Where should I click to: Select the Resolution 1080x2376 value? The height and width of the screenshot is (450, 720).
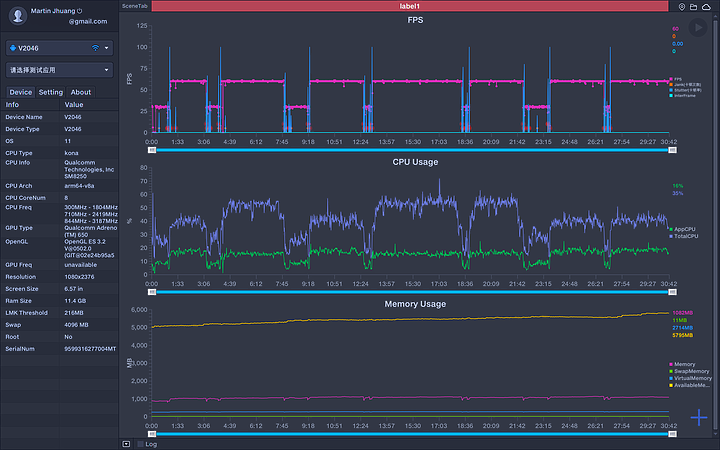click(x=79, y=277)
